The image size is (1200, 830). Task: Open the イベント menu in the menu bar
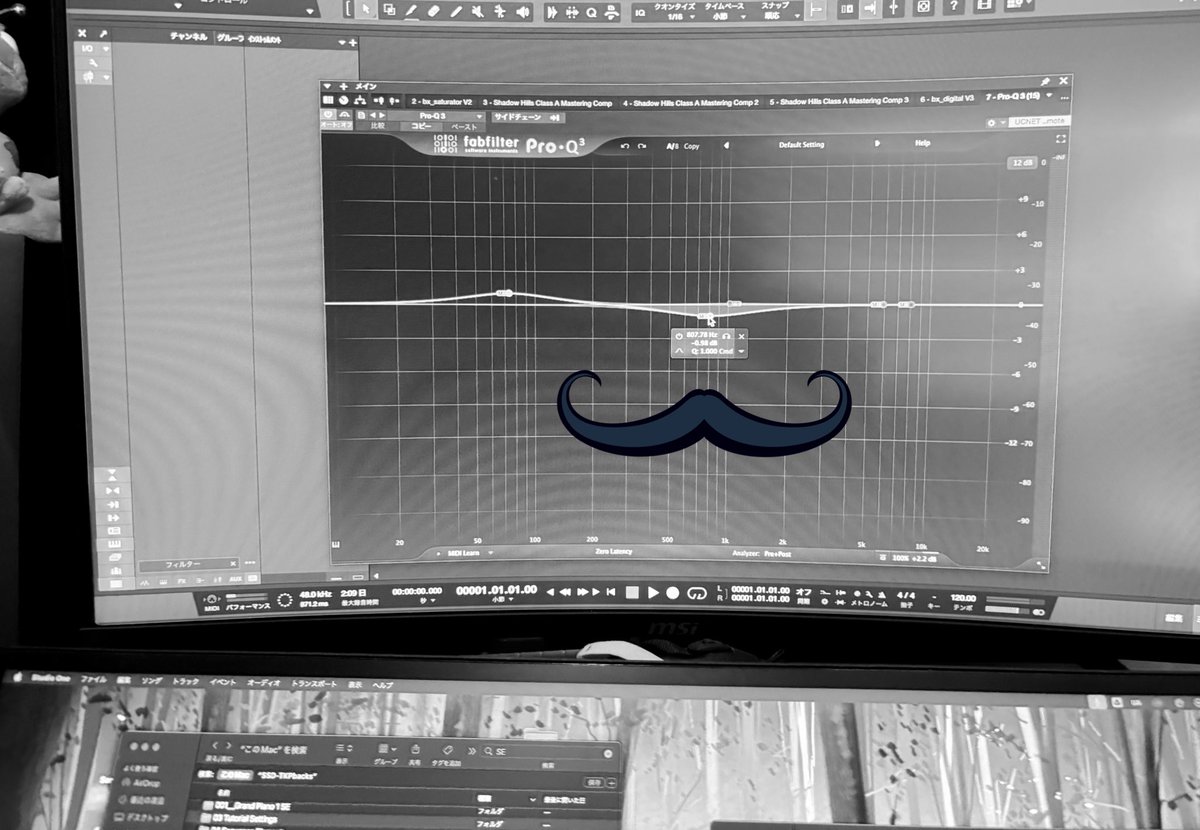(x=222, y=681)
